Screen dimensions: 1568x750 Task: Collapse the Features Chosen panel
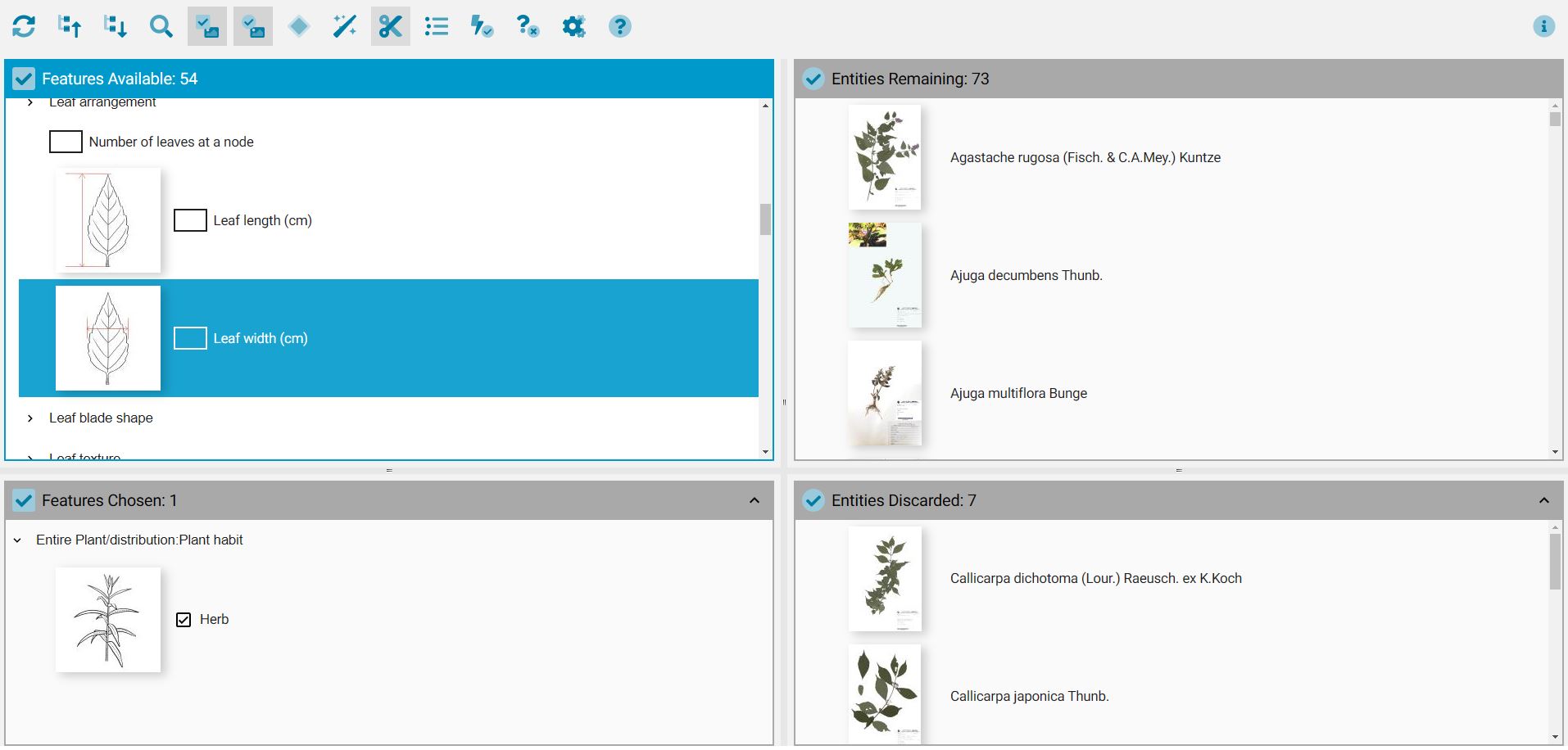[x=755, y=500]
